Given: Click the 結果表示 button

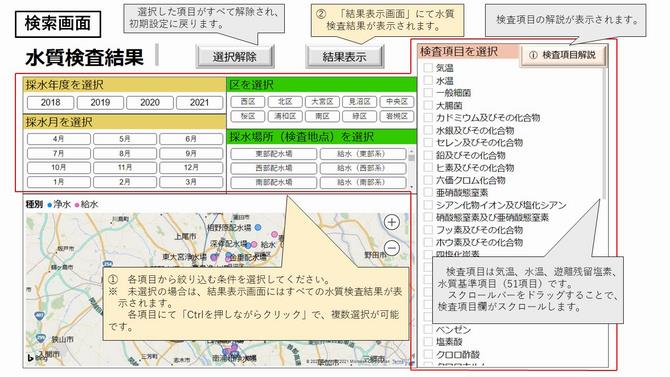Looking at the screenshot, I should point(344,57).
